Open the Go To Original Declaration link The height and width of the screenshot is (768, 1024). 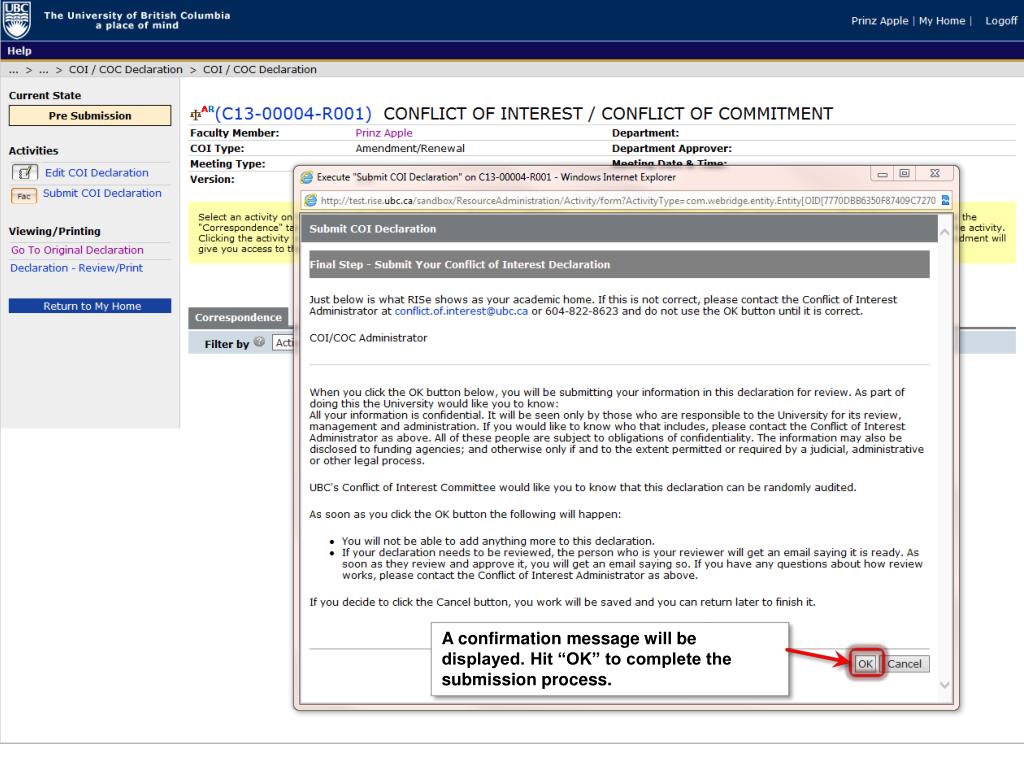click(77, 250)
